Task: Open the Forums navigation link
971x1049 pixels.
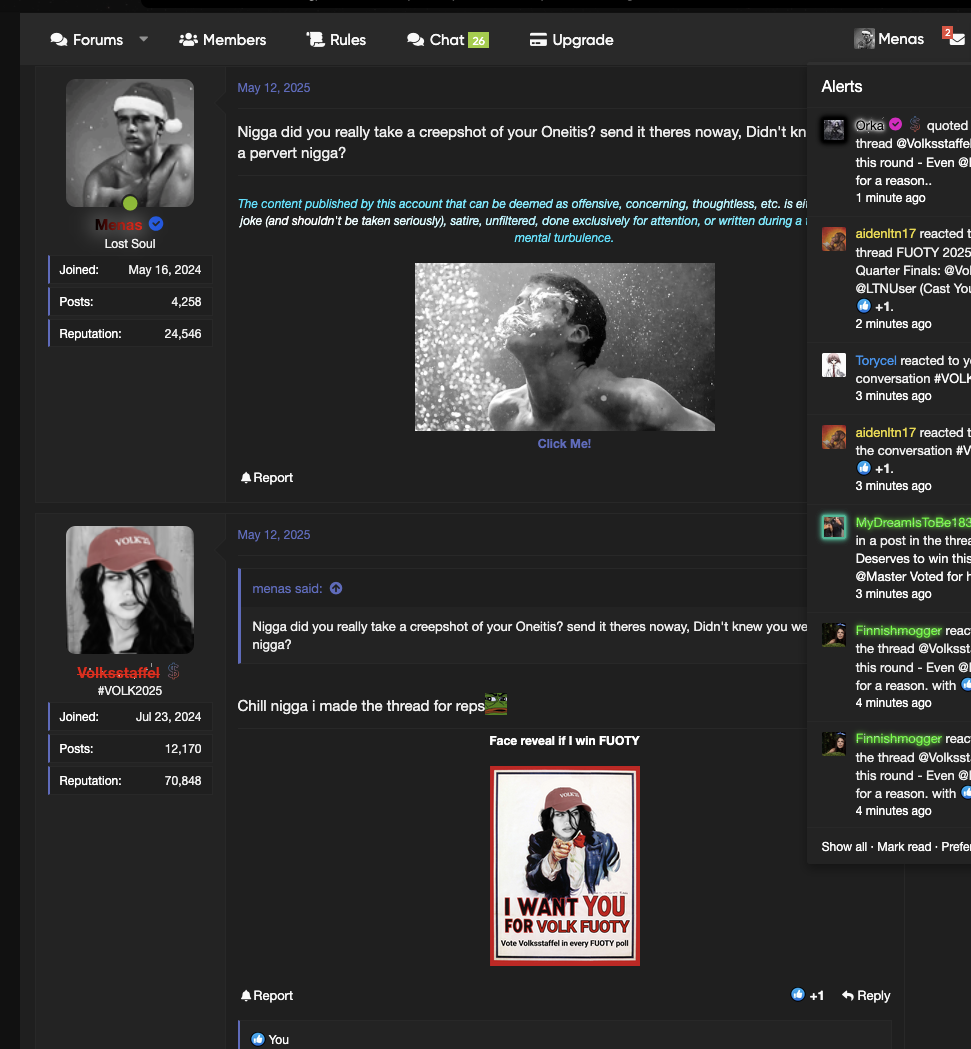Action: [x=87, y=40]
